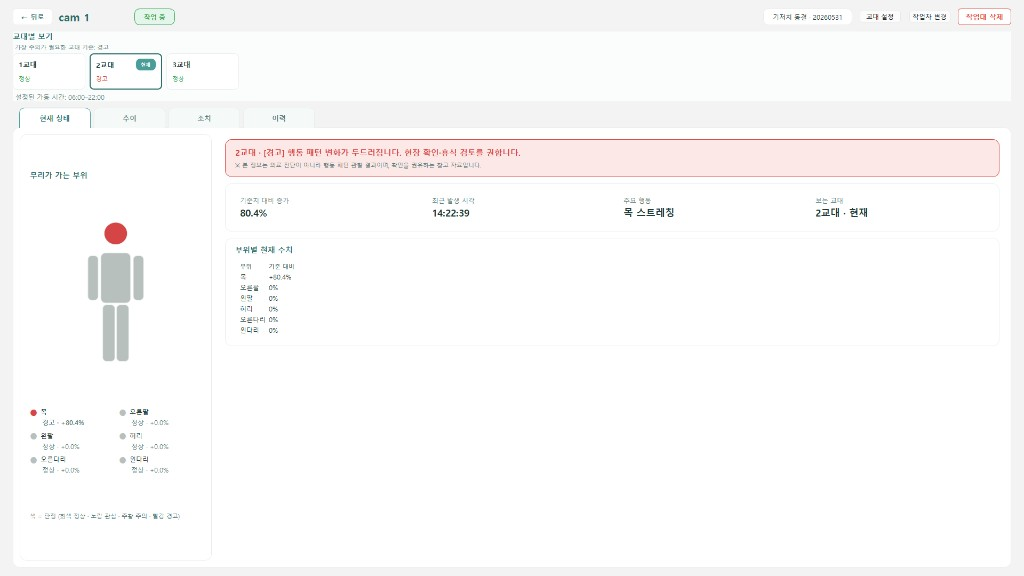This screenshot has width=1024, height=576.
Task: Click the 기저치 동결 20260531 chip
Action: (807, 17)
